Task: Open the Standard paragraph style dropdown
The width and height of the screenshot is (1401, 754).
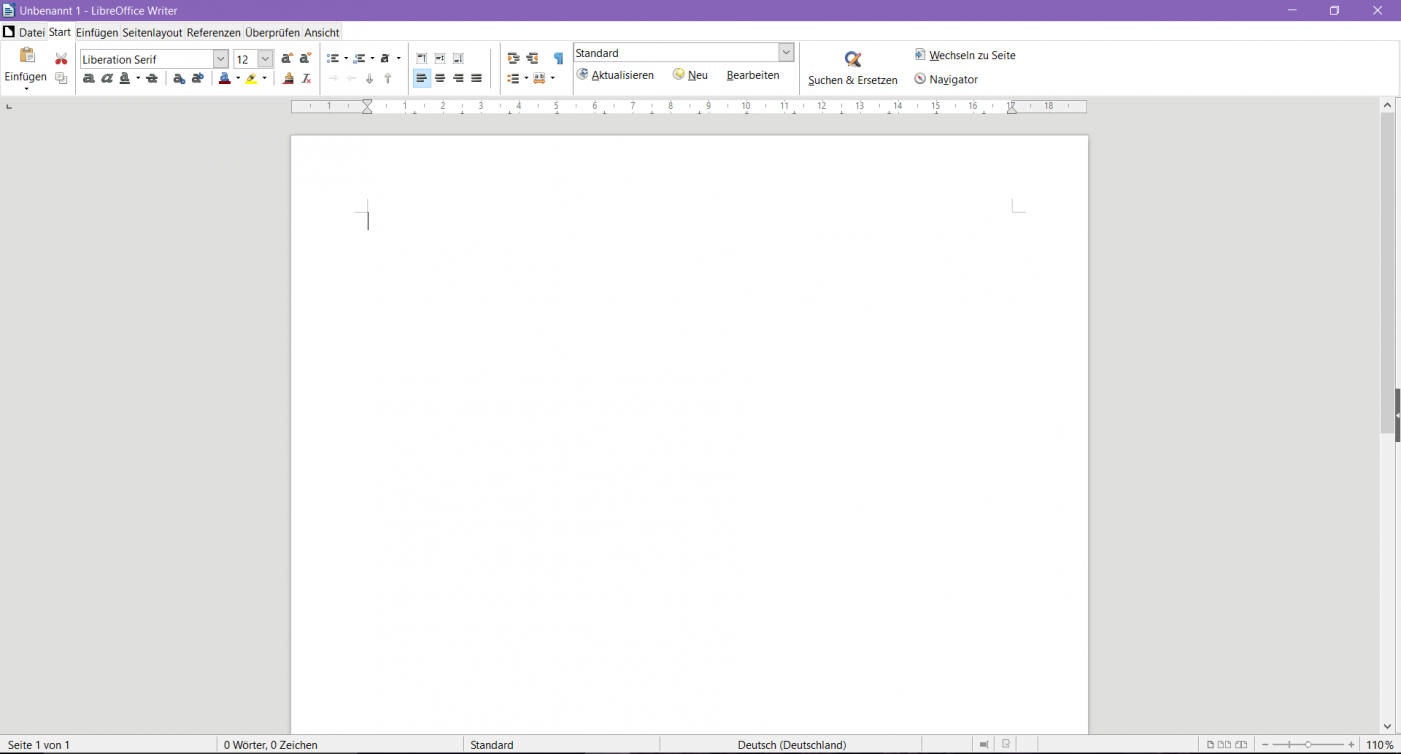Action: pyautogui.click(x=786, y=52)
